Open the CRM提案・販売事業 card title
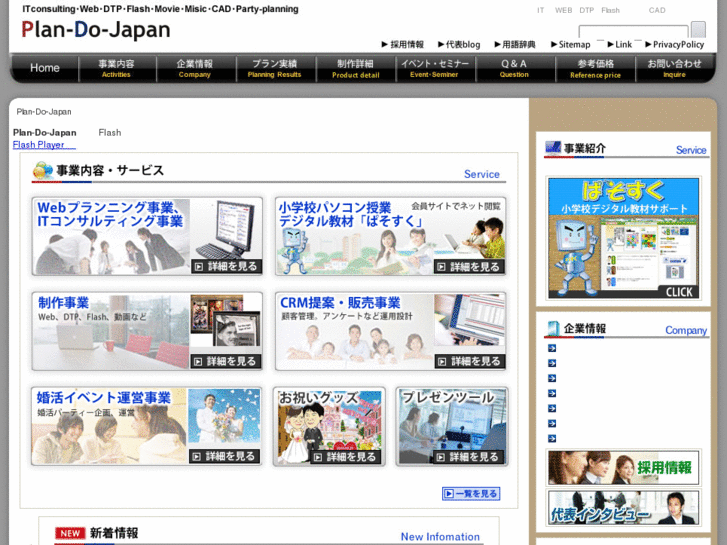Screen dimensions: 727x545 pyautogui.click(x=340, y=303)
